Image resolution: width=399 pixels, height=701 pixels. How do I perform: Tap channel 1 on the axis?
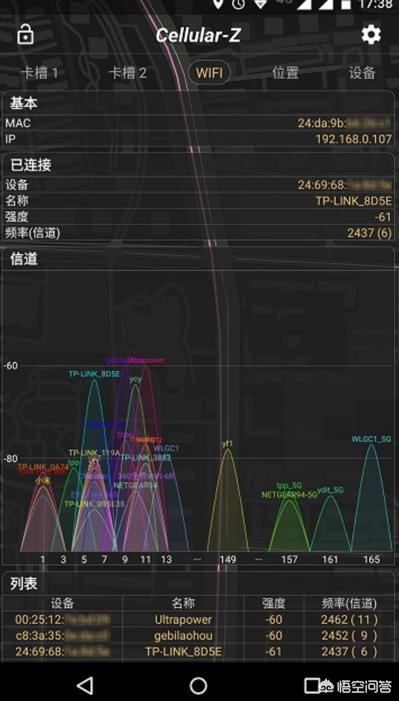tap(43, 559)
